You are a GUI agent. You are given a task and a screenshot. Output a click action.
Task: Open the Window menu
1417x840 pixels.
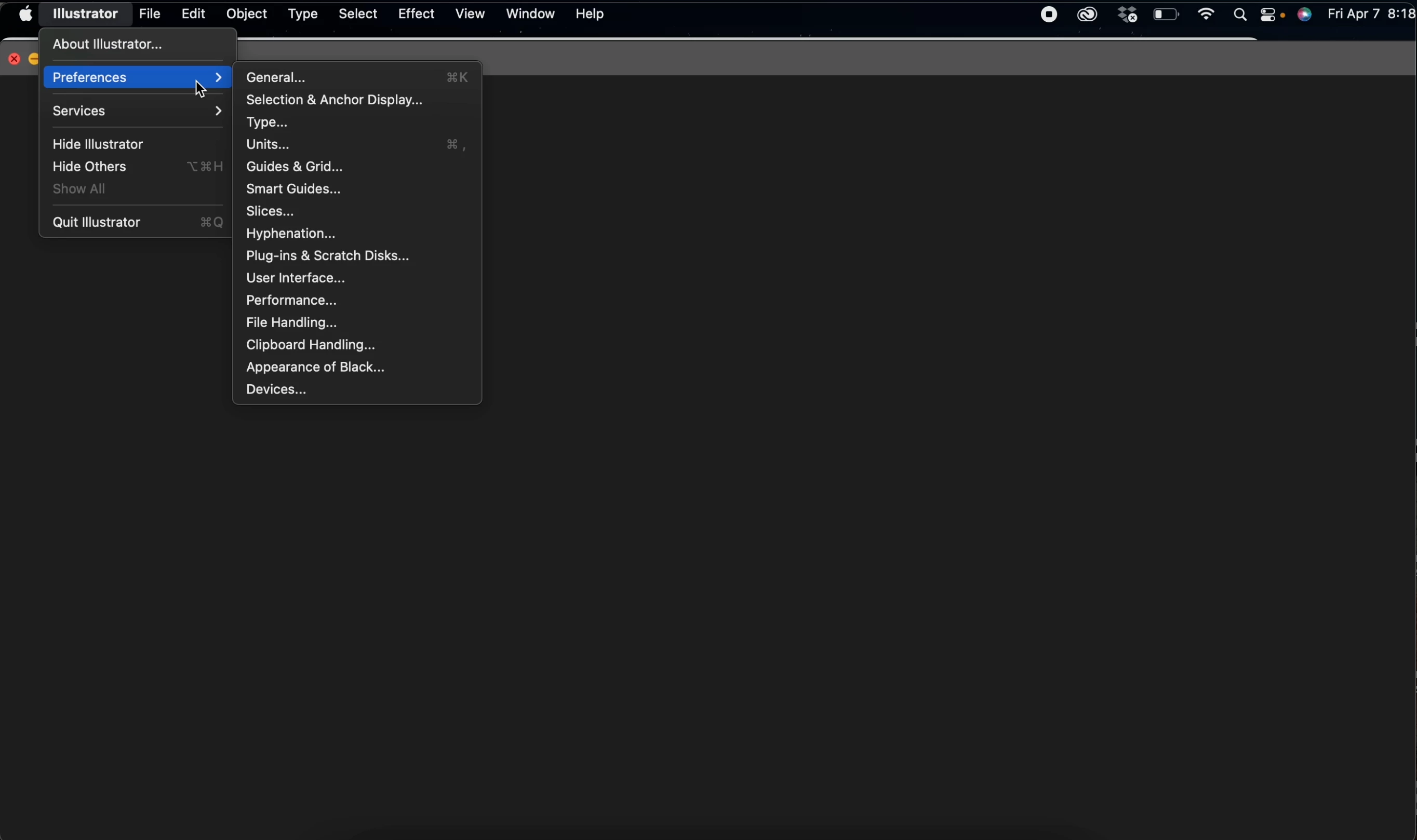tap(530, 14)
